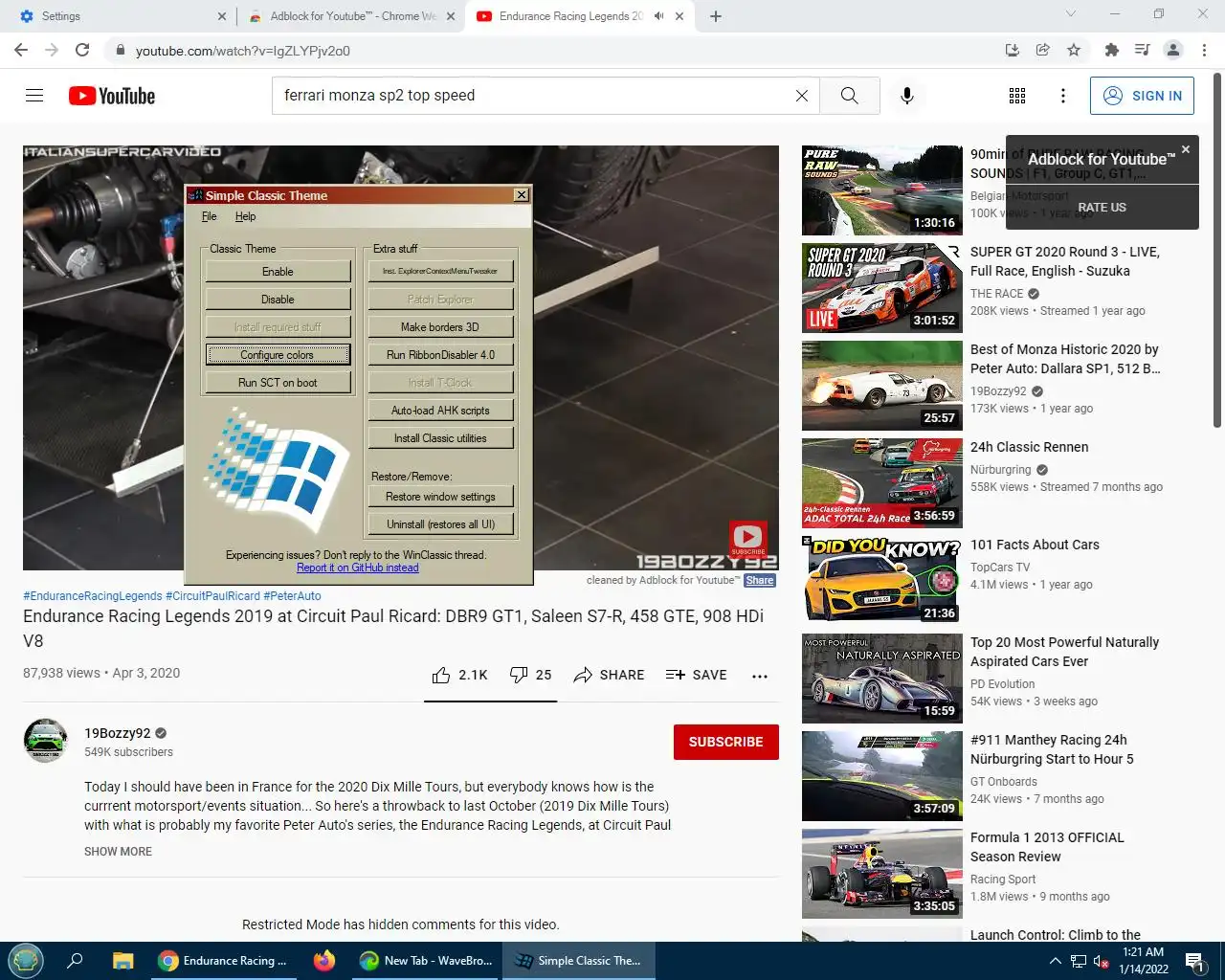
Task: Open 101 Facts About Cars thumbnail
Action: pyautogui.click(x=881, y=581)
